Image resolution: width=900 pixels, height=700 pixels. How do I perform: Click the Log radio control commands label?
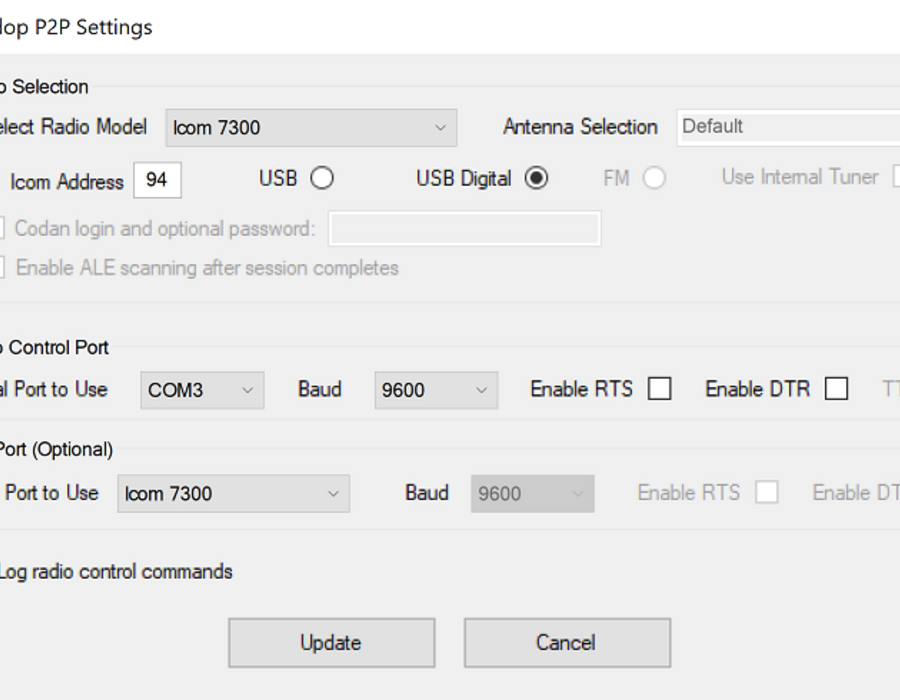115,572
